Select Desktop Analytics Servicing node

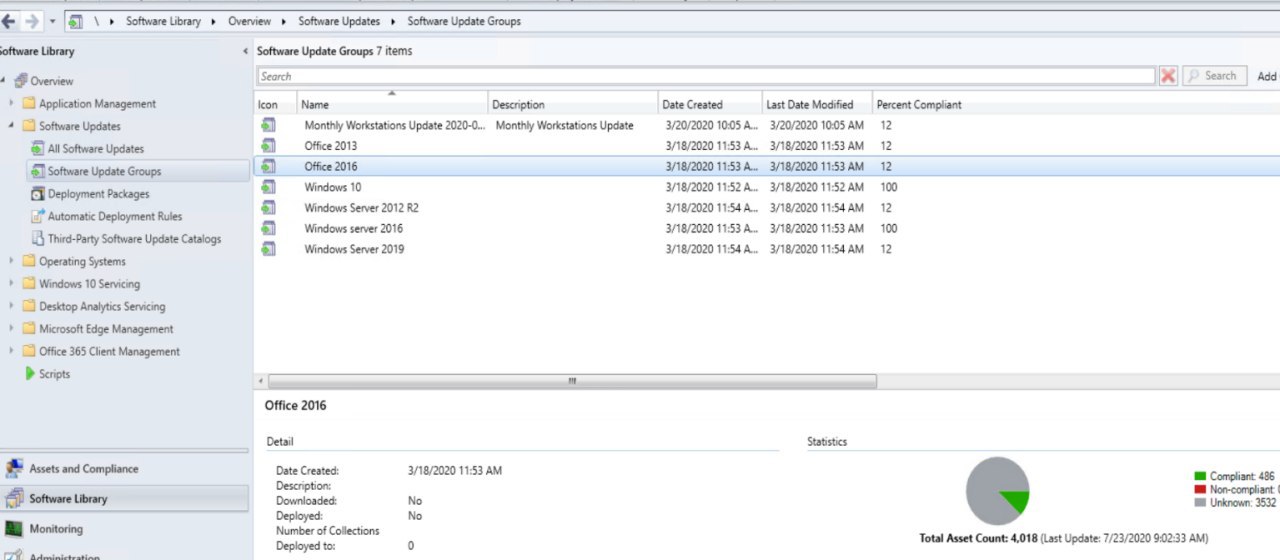[102, 306]
